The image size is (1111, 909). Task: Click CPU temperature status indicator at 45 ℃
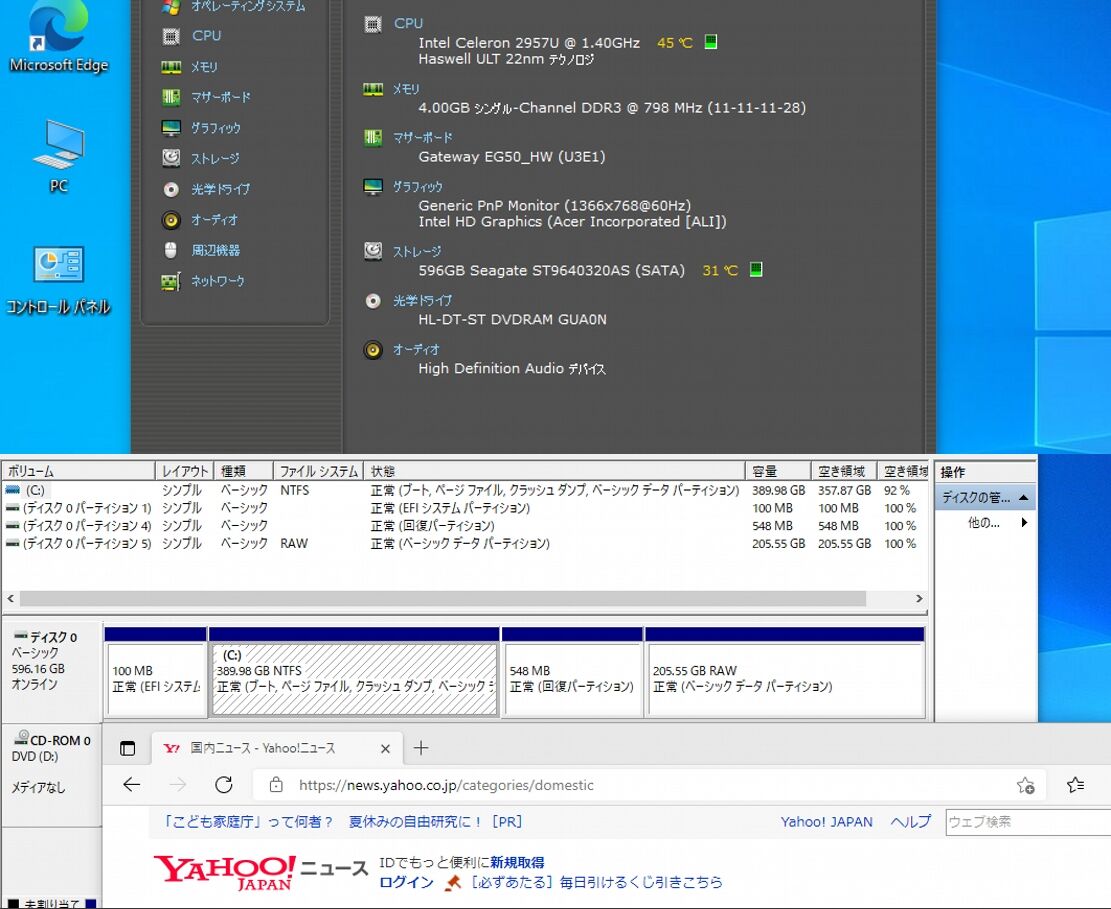click(x=711, y=42)
